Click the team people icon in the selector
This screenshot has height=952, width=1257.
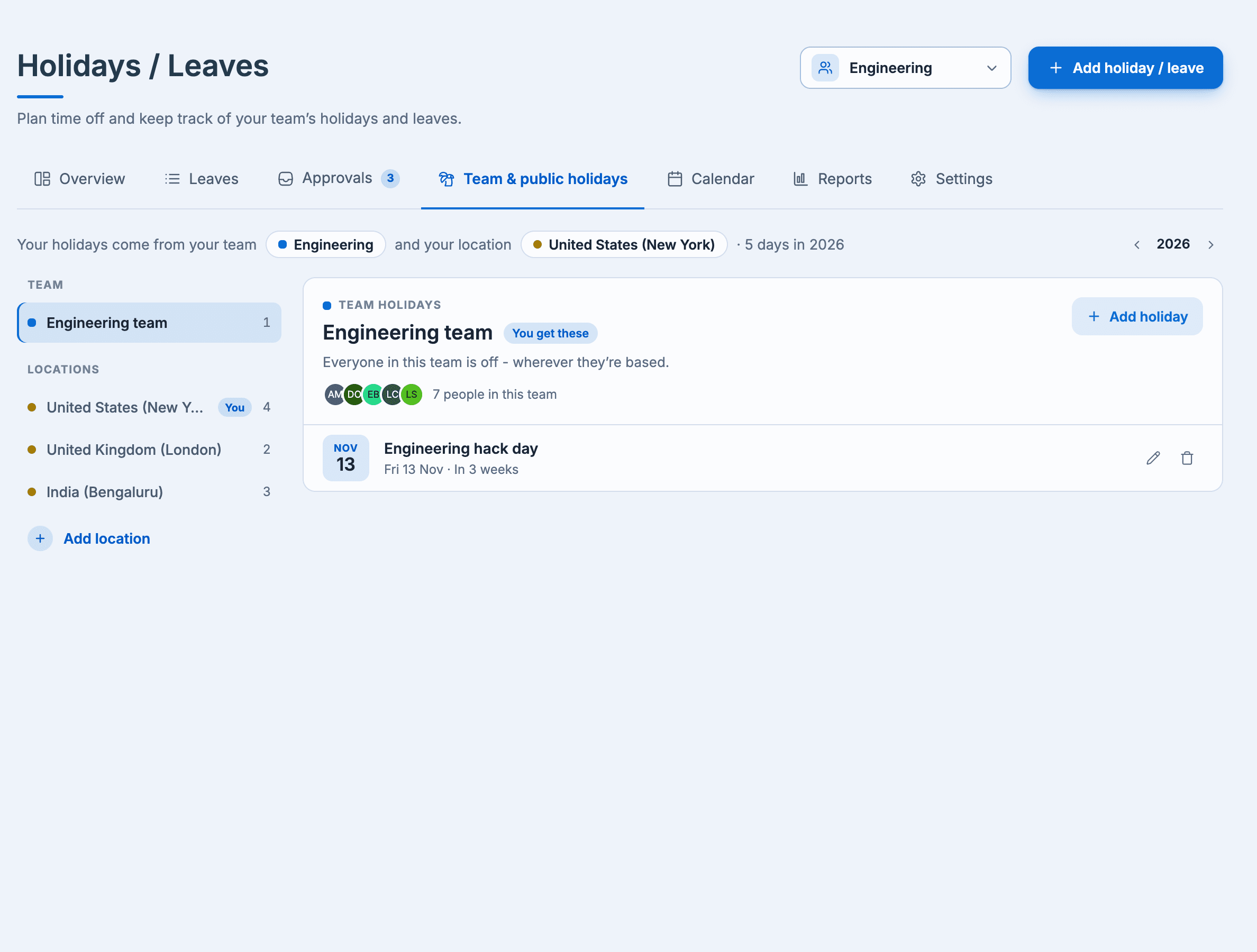(x=825, y=68)
